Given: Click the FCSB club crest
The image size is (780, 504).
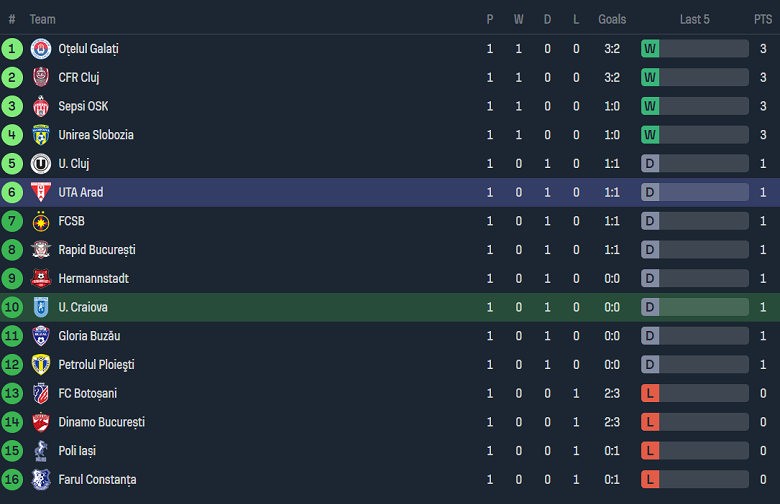Looking at the screenshot, I should pyautogui.click(x=41, y=221).
